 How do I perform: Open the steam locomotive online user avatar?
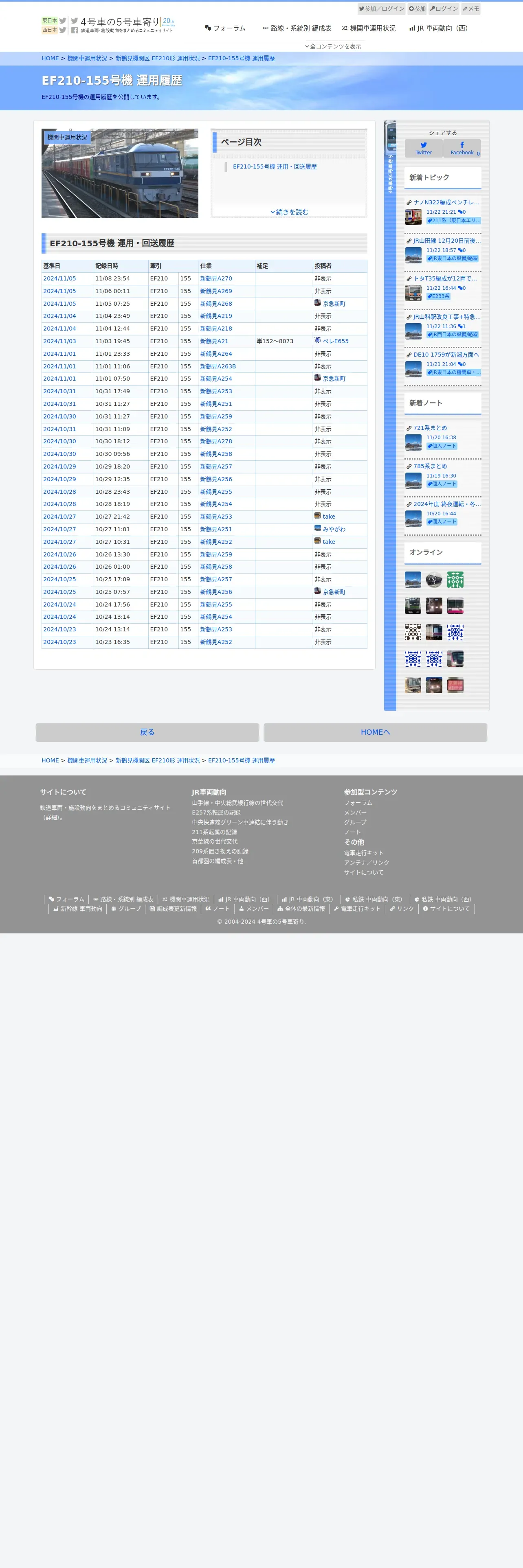434,580
